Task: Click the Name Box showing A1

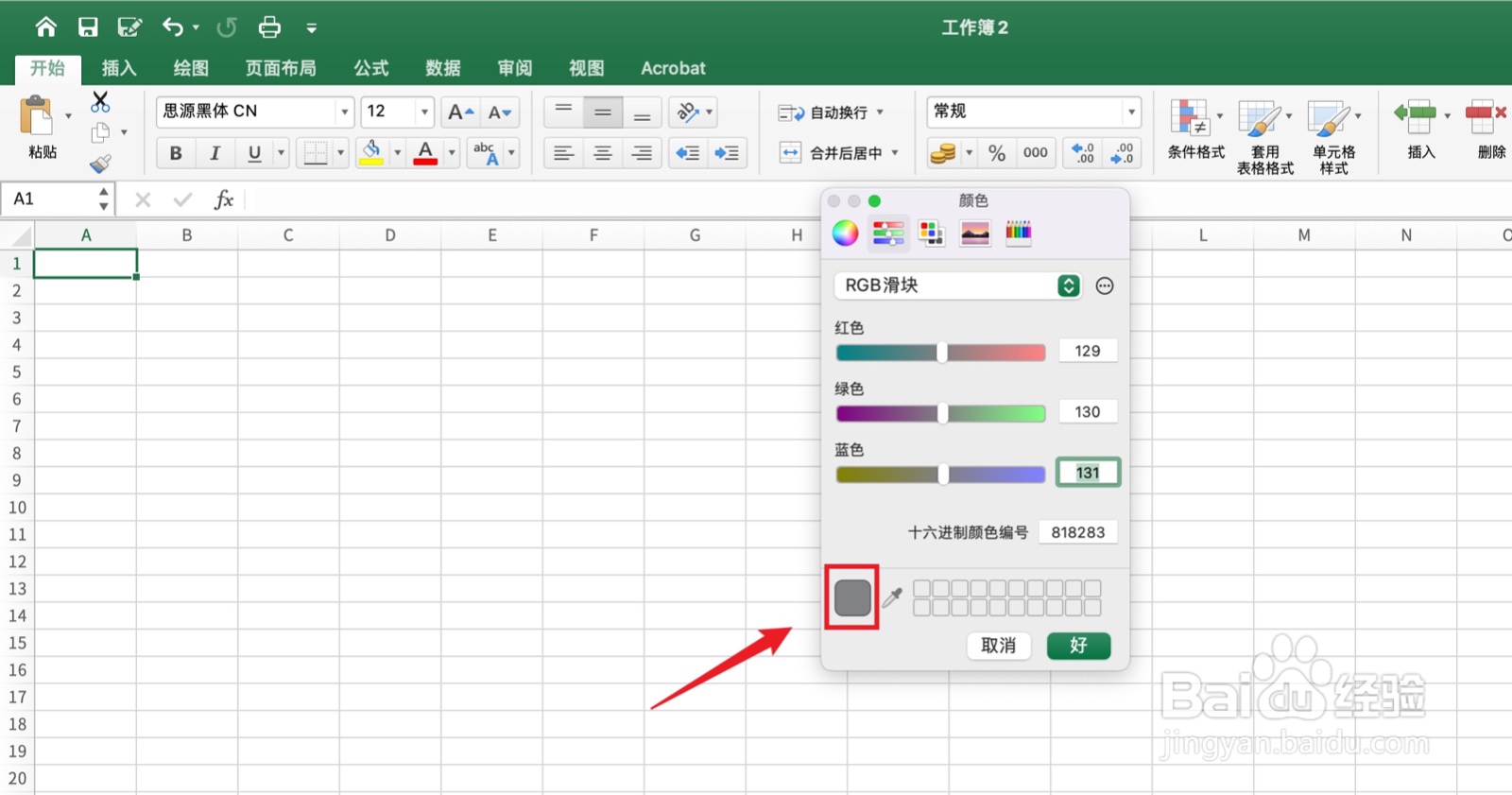Action: click(x=49, y=199)
